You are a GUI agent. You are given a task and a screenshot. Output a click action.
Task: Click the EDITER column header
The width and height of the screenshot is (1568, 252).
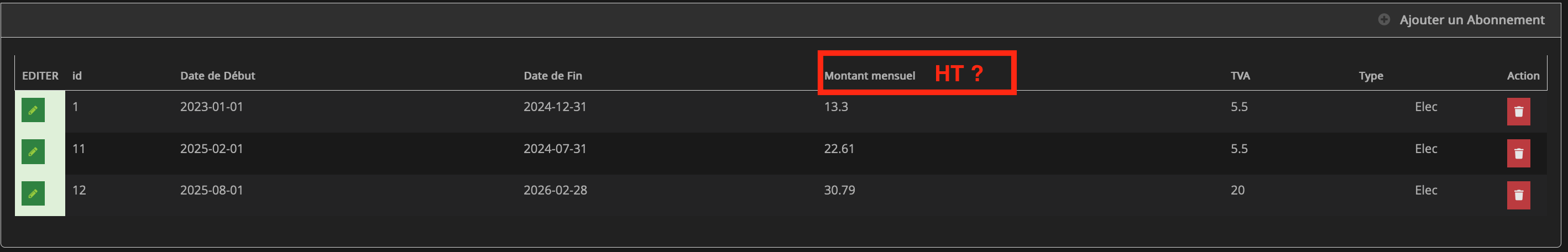(x=40, y=76)
